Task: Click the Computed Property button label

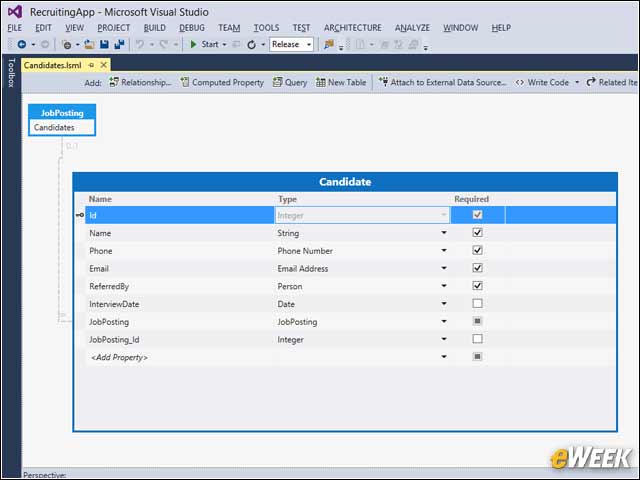Action: (x=228, y=82)
